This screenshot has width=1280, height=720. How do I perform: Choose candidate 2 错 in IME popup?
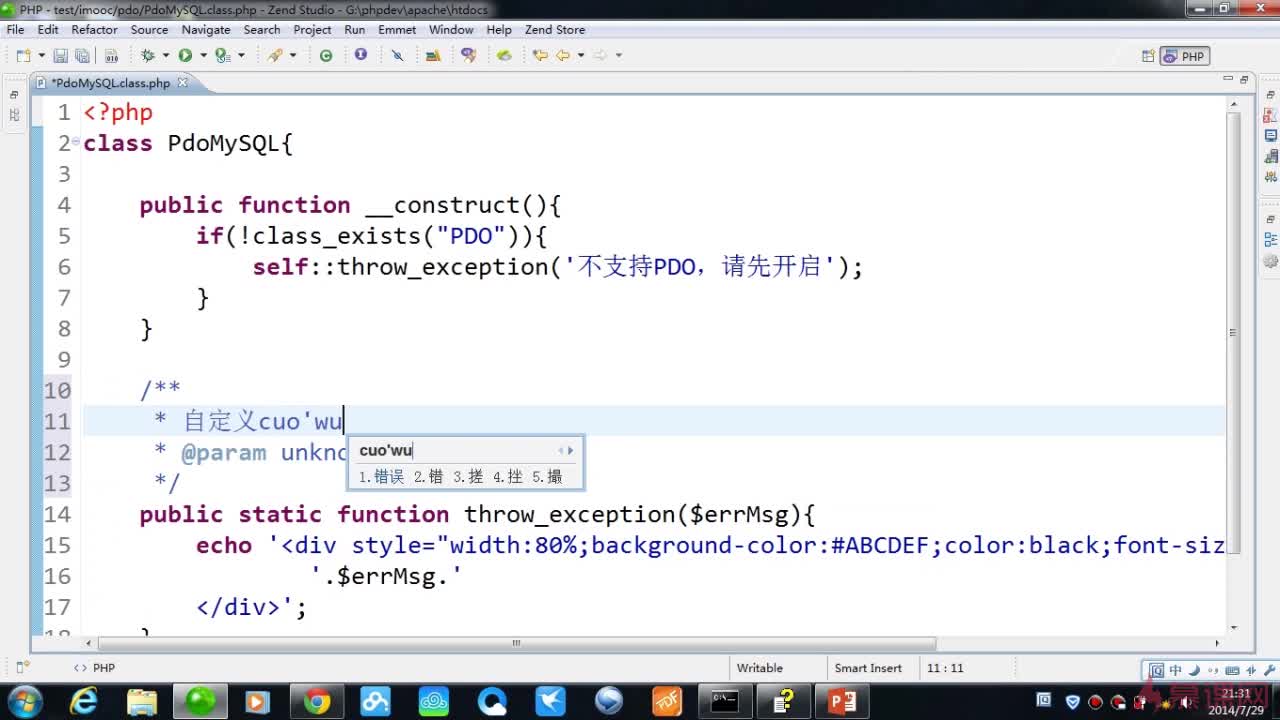point(429,477)
